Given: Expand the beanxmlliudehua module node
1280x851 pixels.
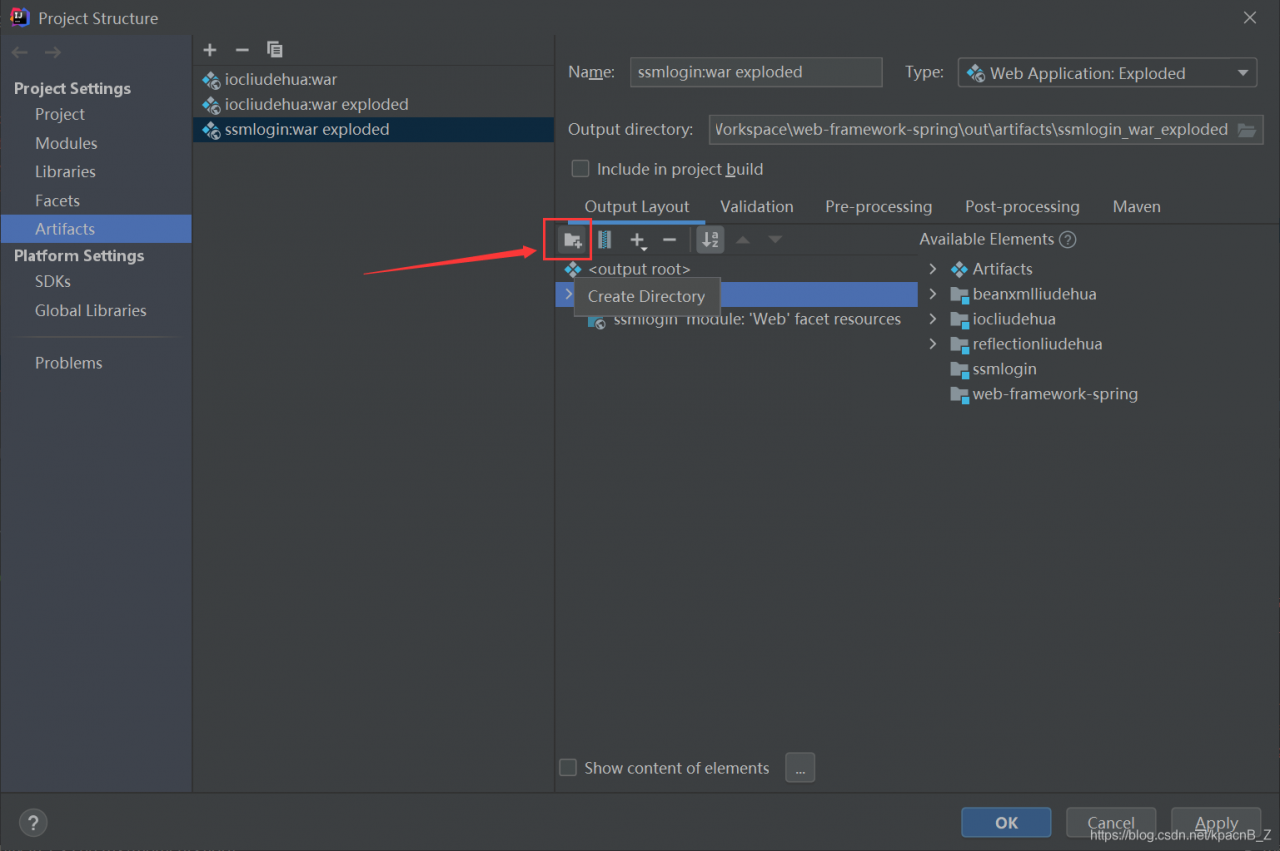Looking at the screenshot, I should click(932, 294).
